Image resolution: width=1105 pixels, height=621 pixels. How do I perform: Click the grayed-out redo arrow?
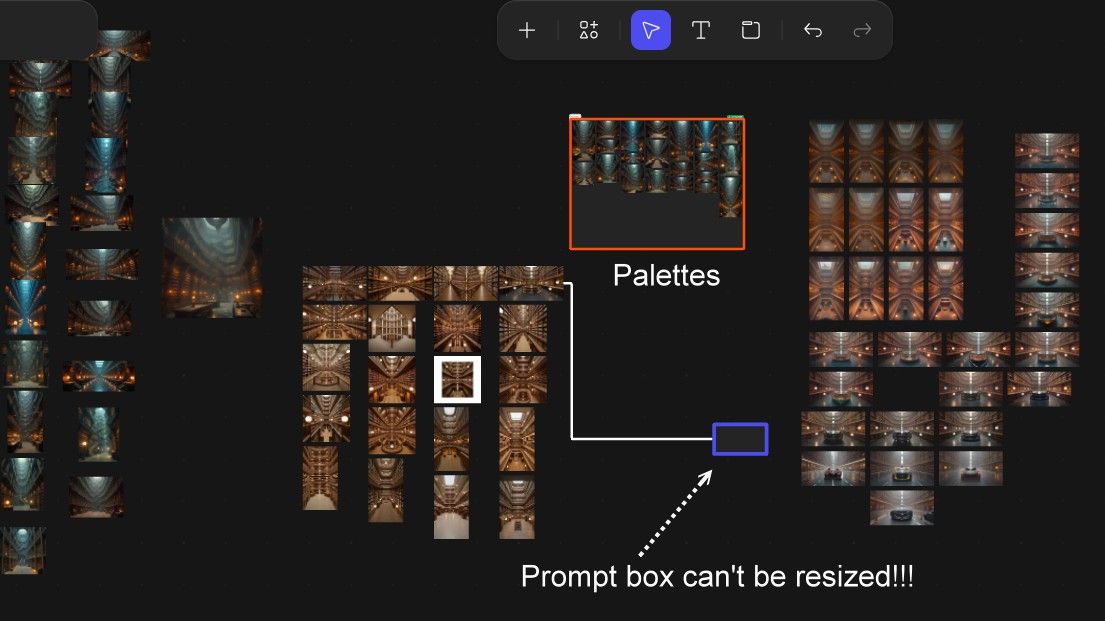pos(861,30)
